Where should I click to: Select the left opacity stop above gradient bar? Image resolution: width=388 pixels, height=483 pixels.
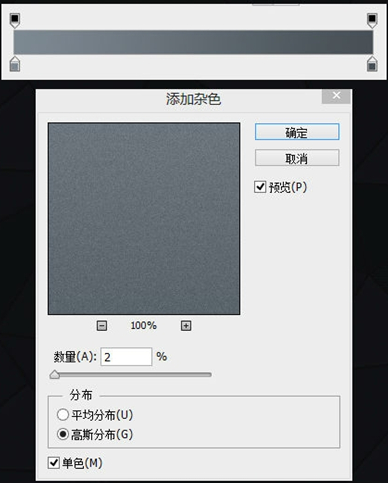(15, 21)
